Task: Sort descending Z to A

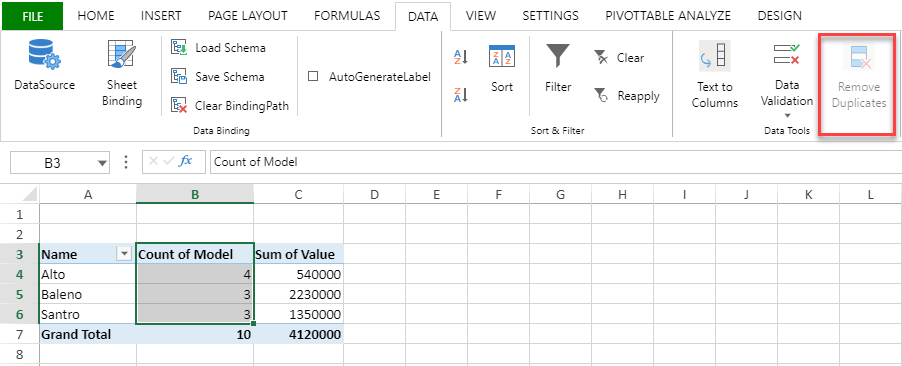Action: pyautogui.click(x=461, y=95)
